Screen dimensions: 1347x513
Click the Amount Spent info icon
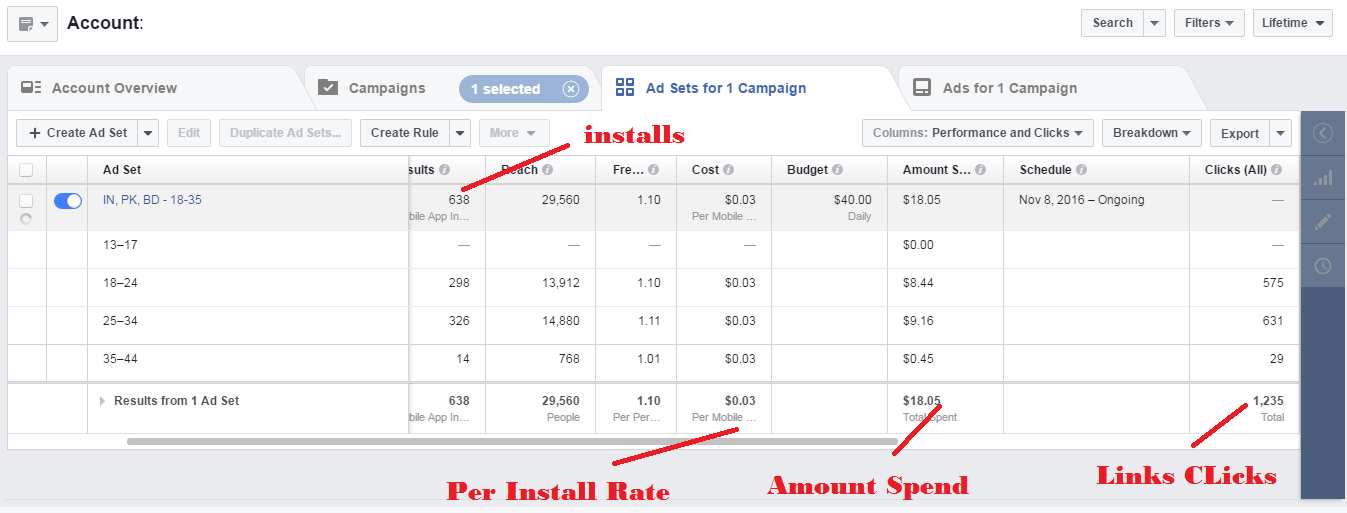pos(981,170)
